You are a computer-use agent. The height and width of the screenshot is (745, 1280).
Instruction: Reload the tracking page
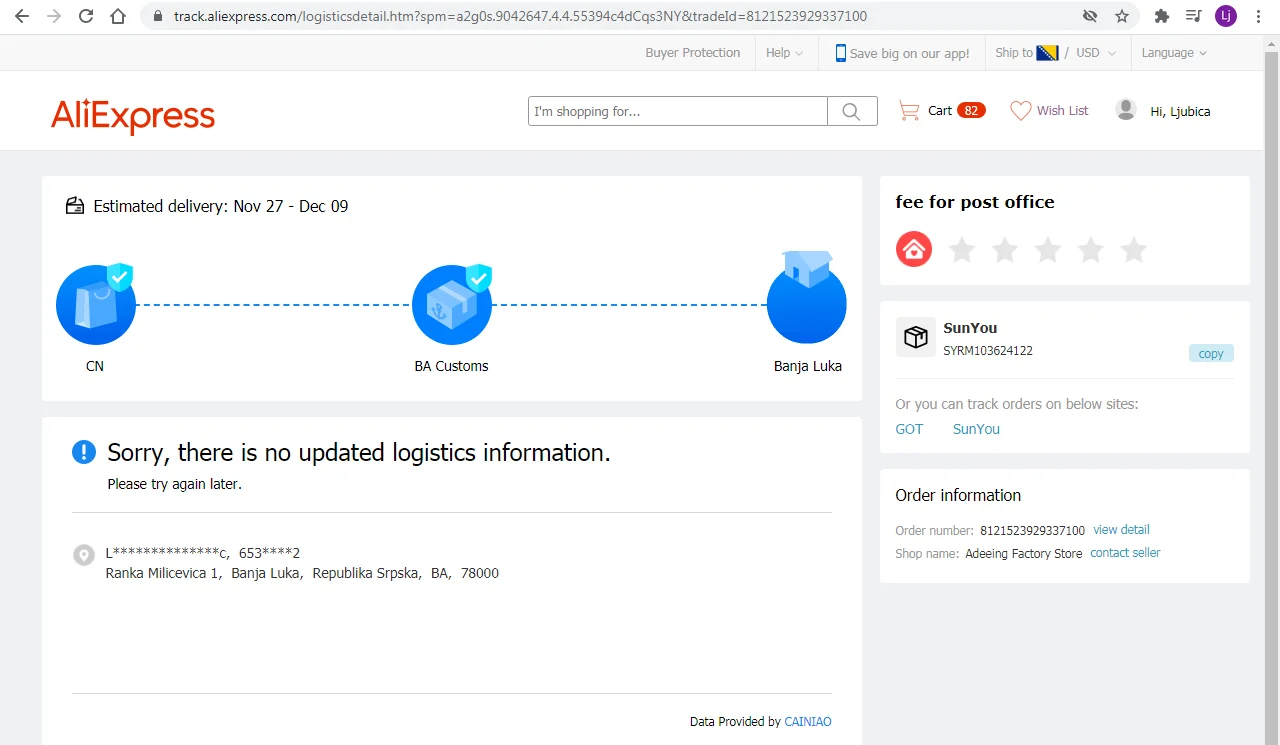pos(86,16)
